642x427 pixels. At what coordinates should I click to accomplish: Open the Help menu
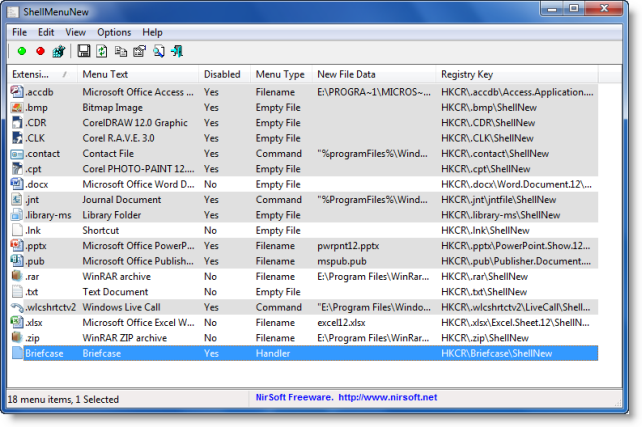pos(152,32)
